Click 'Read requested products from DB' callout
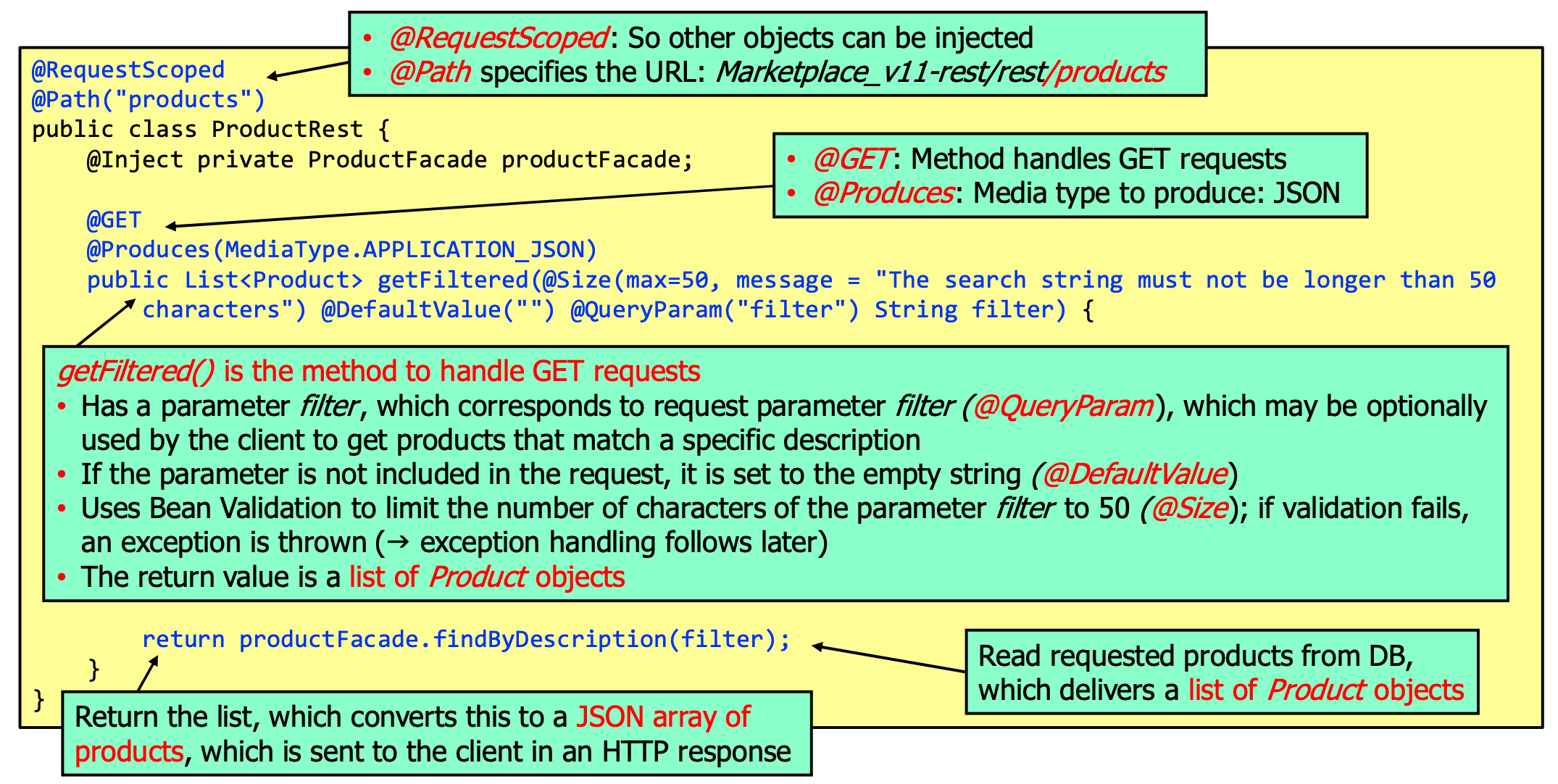Image resolution: width=1558 pixels, height=784 pixels. click(1195, 656)
